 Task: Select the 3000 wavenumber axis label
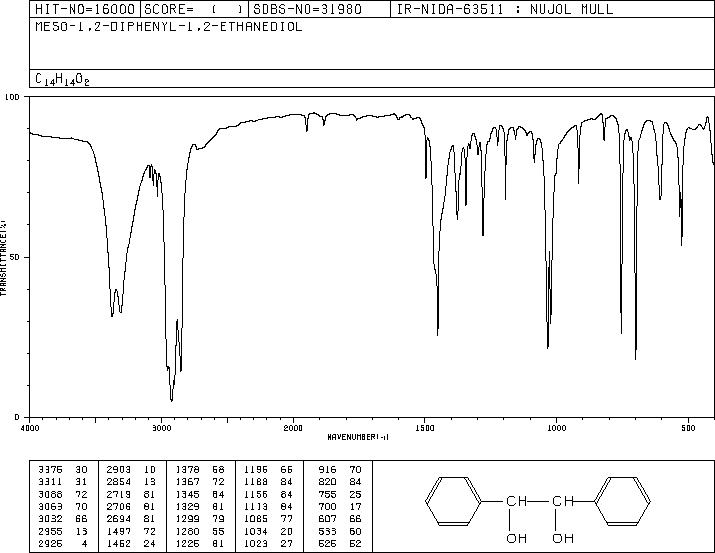161,428
